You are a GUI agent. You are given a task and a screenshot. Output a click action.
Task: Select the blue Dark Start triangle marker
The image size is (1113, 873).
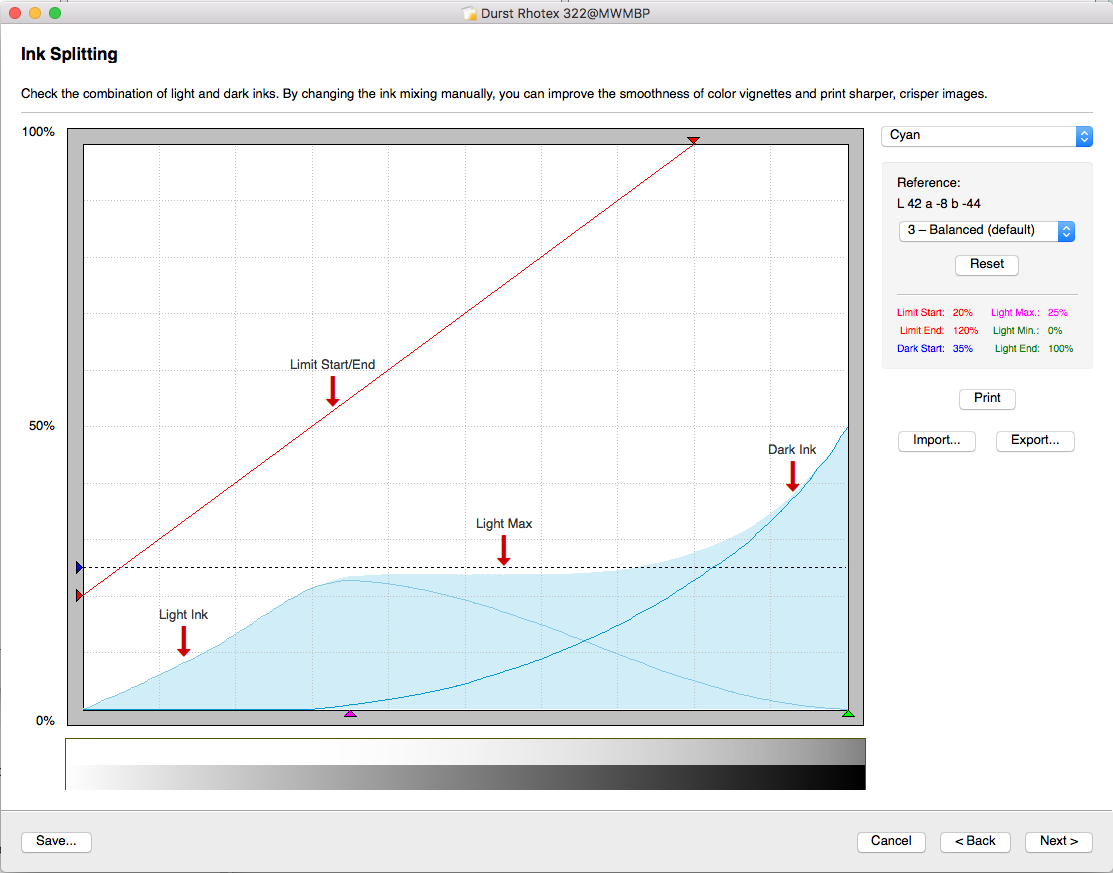[79, 568]
